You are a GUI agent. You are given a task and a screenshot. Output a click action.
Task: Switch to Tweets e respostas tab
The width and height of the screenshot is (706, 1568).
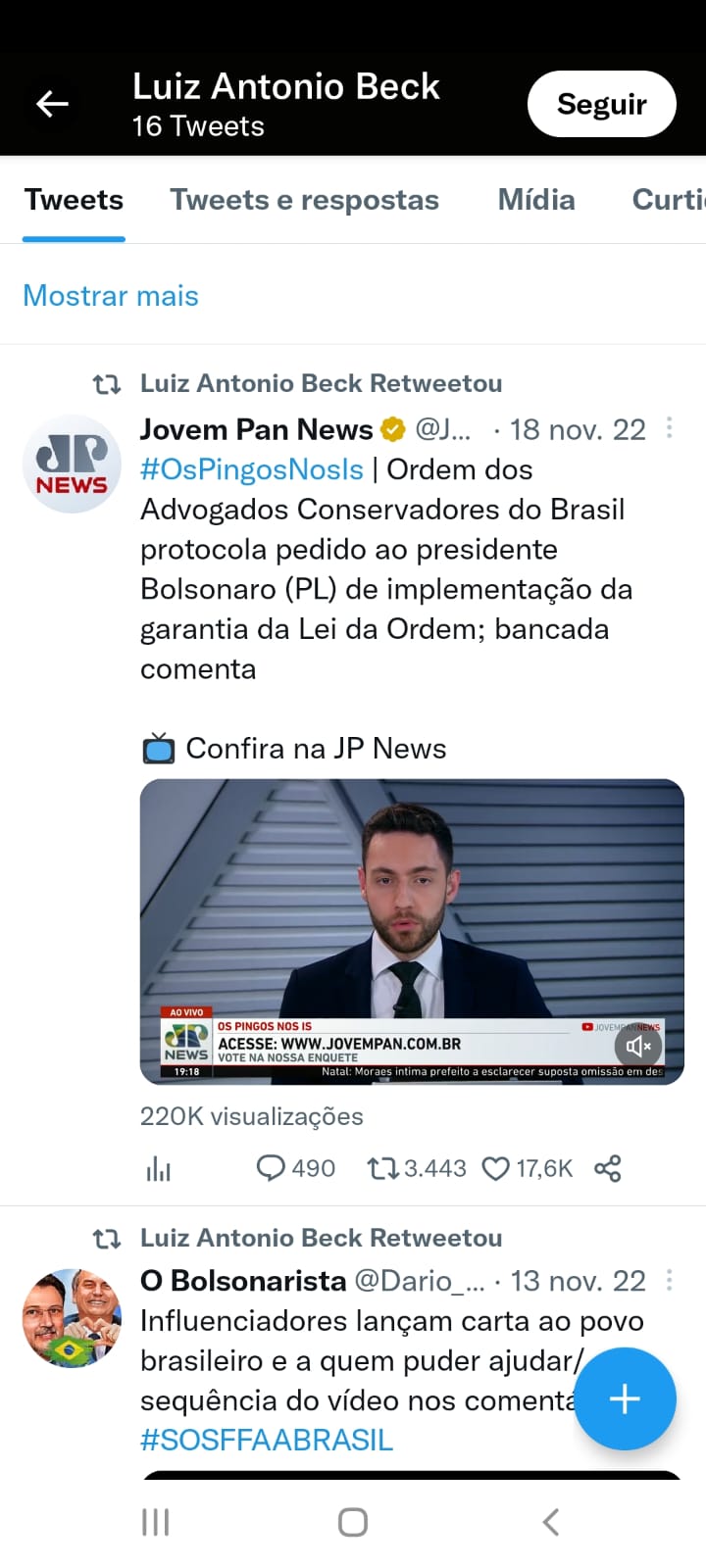point(304,200)
